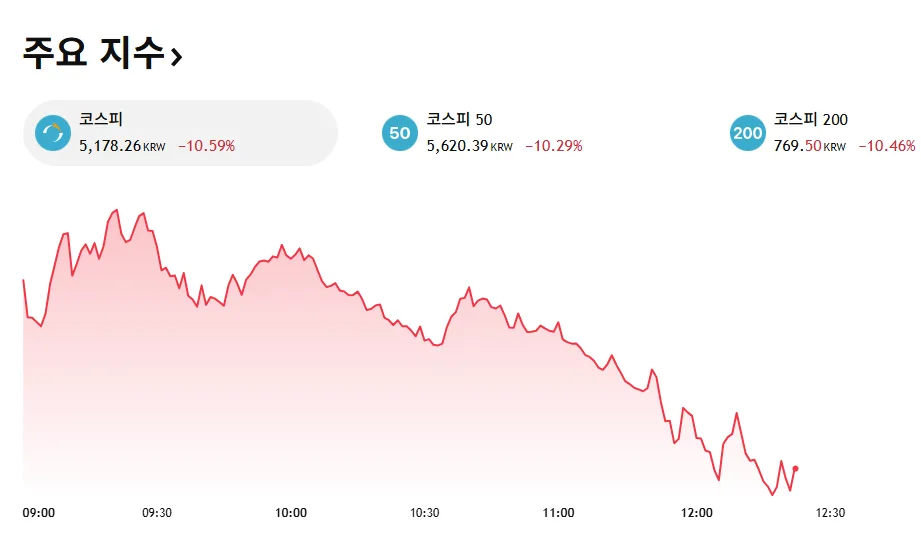Select the 코스피 index tab

tap(180, 132)
